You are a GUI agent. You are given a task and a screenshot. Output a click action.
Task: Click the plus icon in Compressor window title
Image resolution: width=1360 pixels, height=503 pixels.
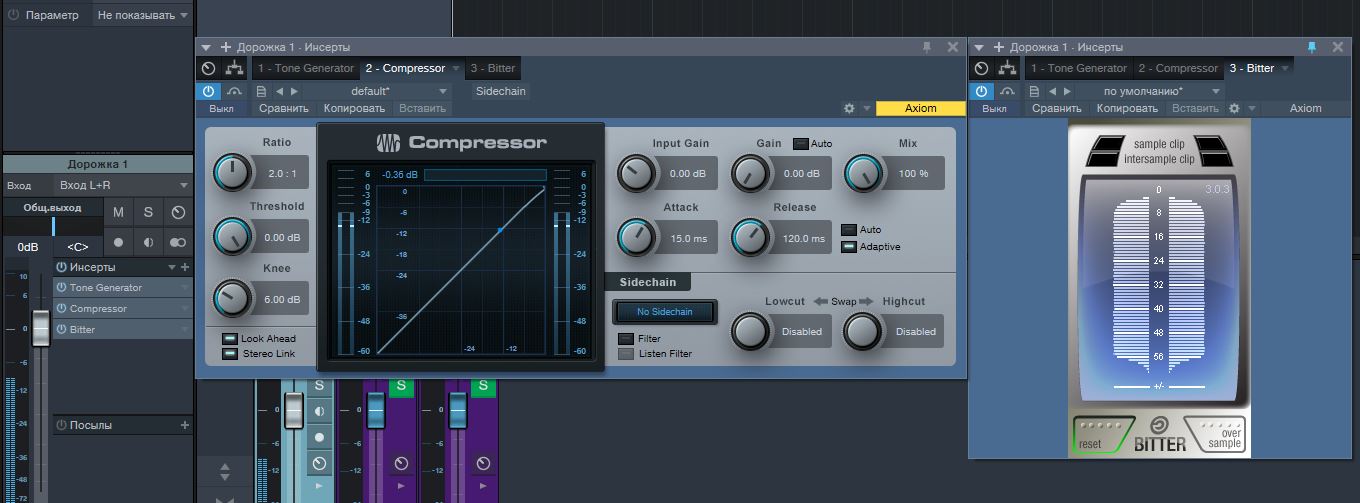pos(226,47)
